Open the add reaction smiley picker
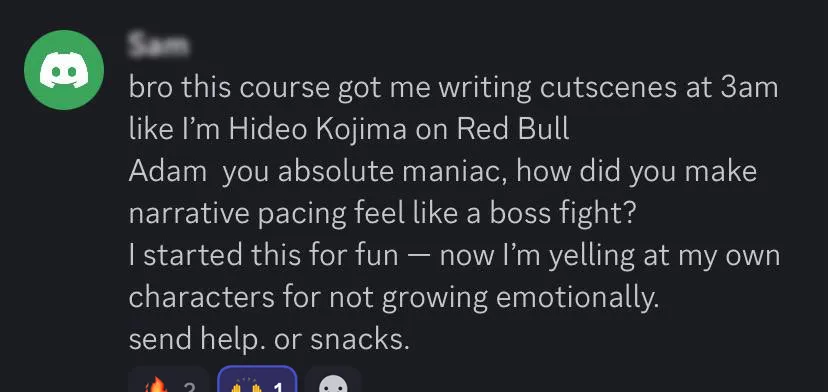 [333, 381]
